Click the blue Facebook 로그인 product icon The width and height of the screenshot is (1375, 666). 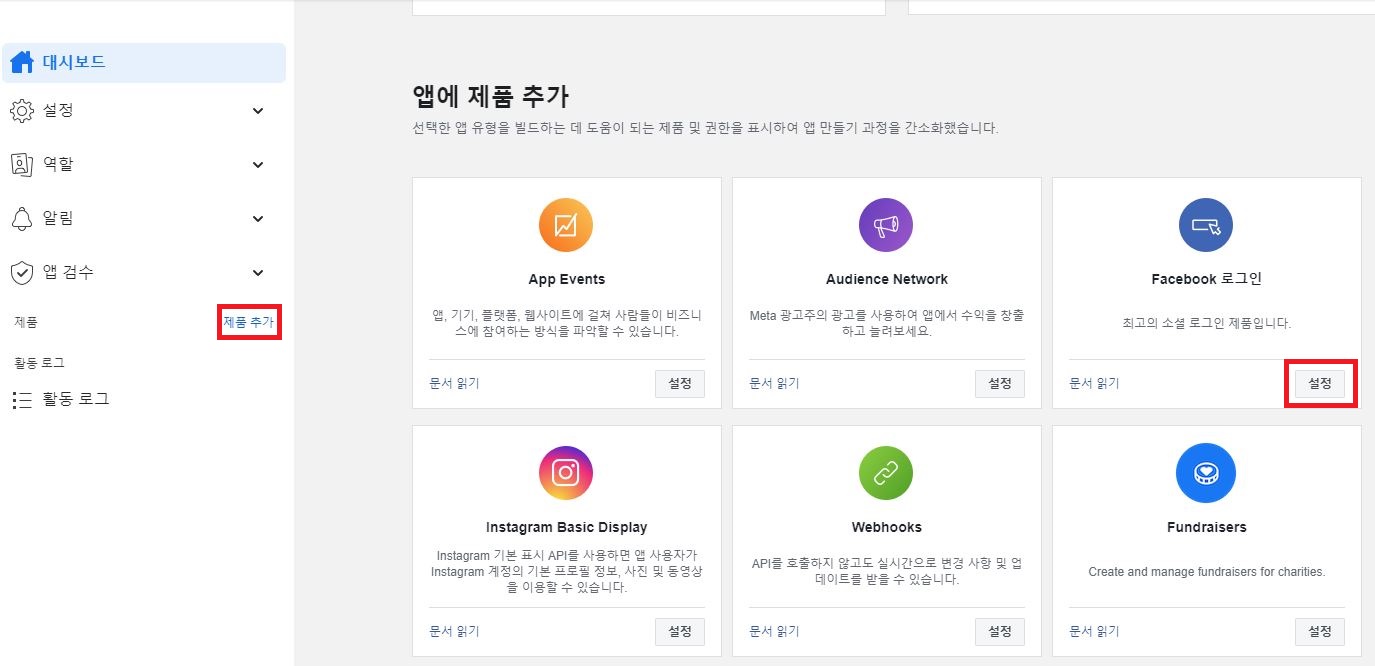1206,225
